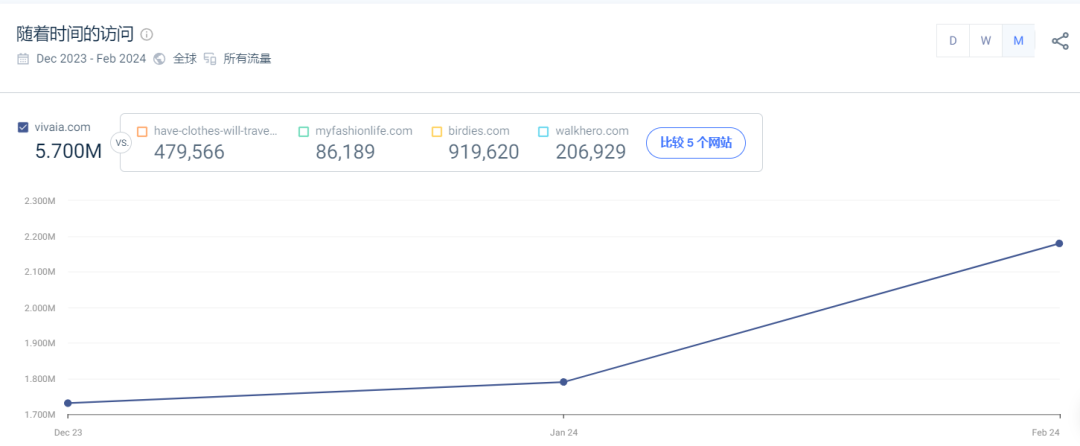Check the birdies.com checkbox
Screen dimensions: 1080x446
pyautogui.click(x=437, y=131)
